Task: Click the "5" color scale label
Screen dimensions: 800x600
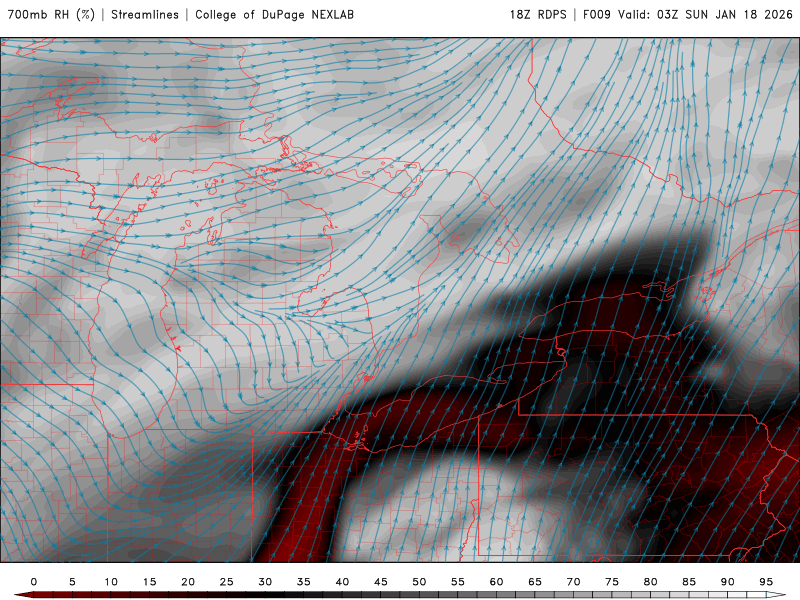Action: click(72, 582)
